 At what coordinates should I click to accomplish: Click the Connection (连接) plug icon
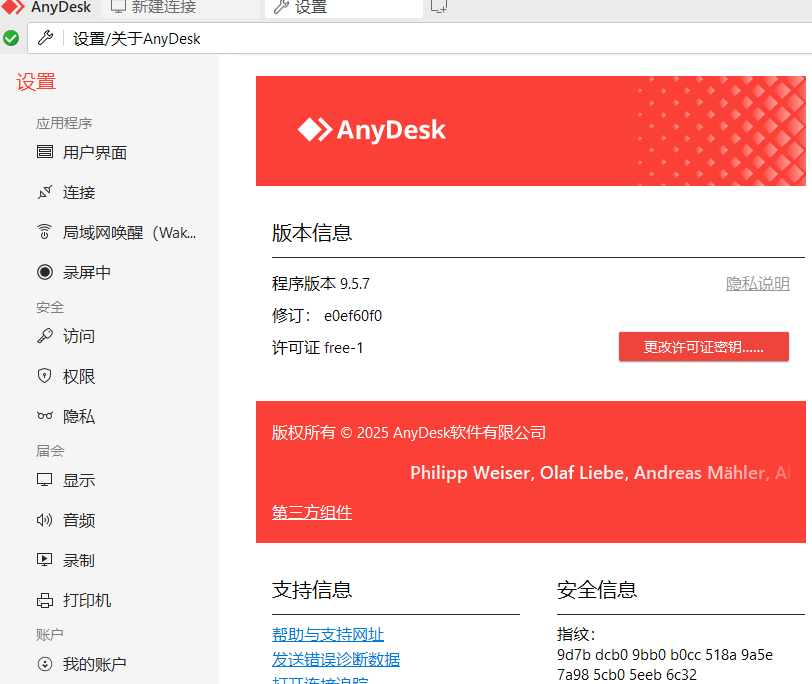click(44, 193)
